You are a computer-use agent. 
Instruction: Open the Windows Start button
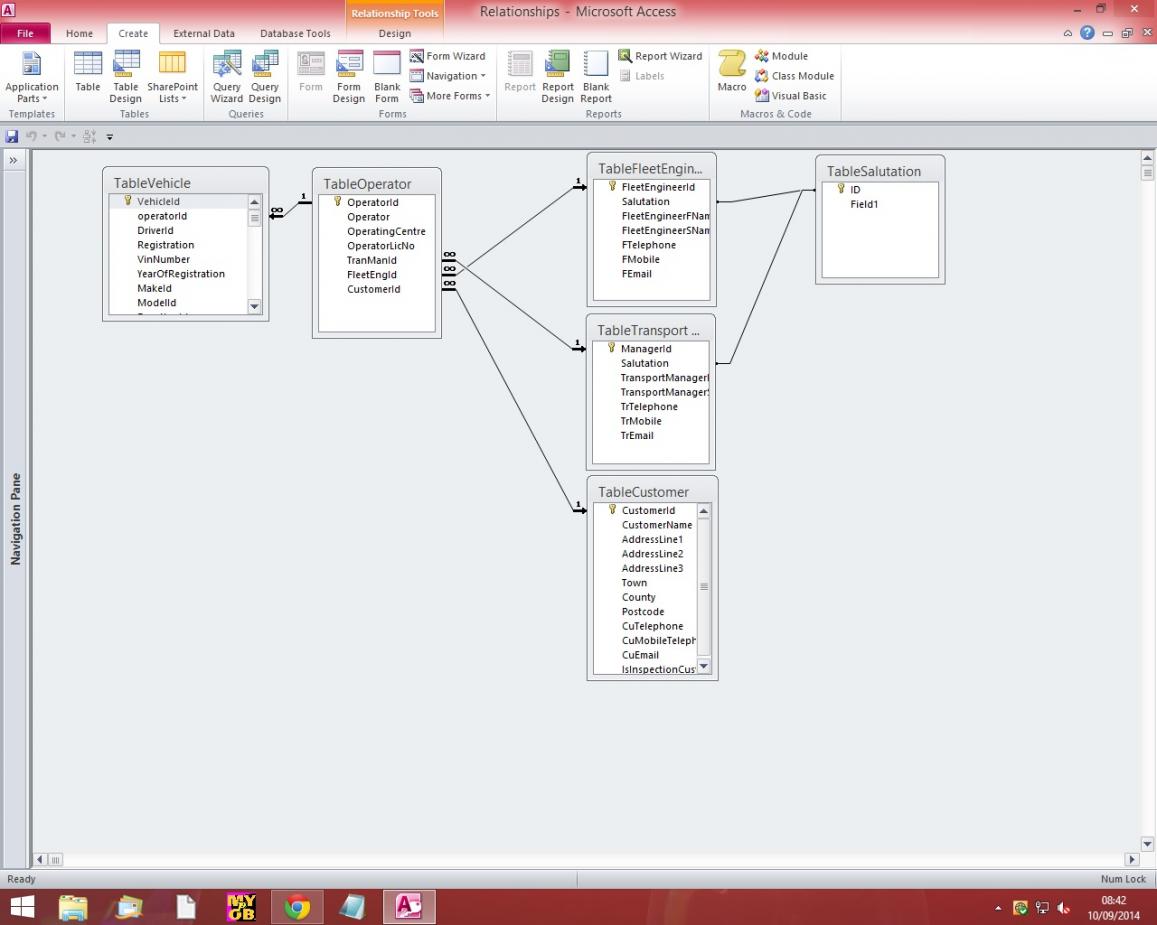click(x=22, y=907)
